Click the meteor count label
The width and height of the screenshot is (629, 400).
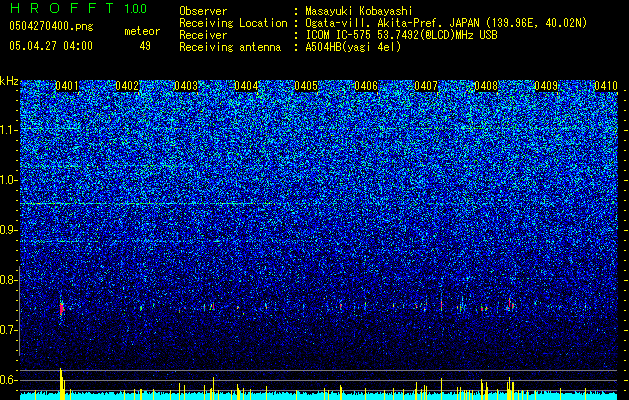[142, 31]
